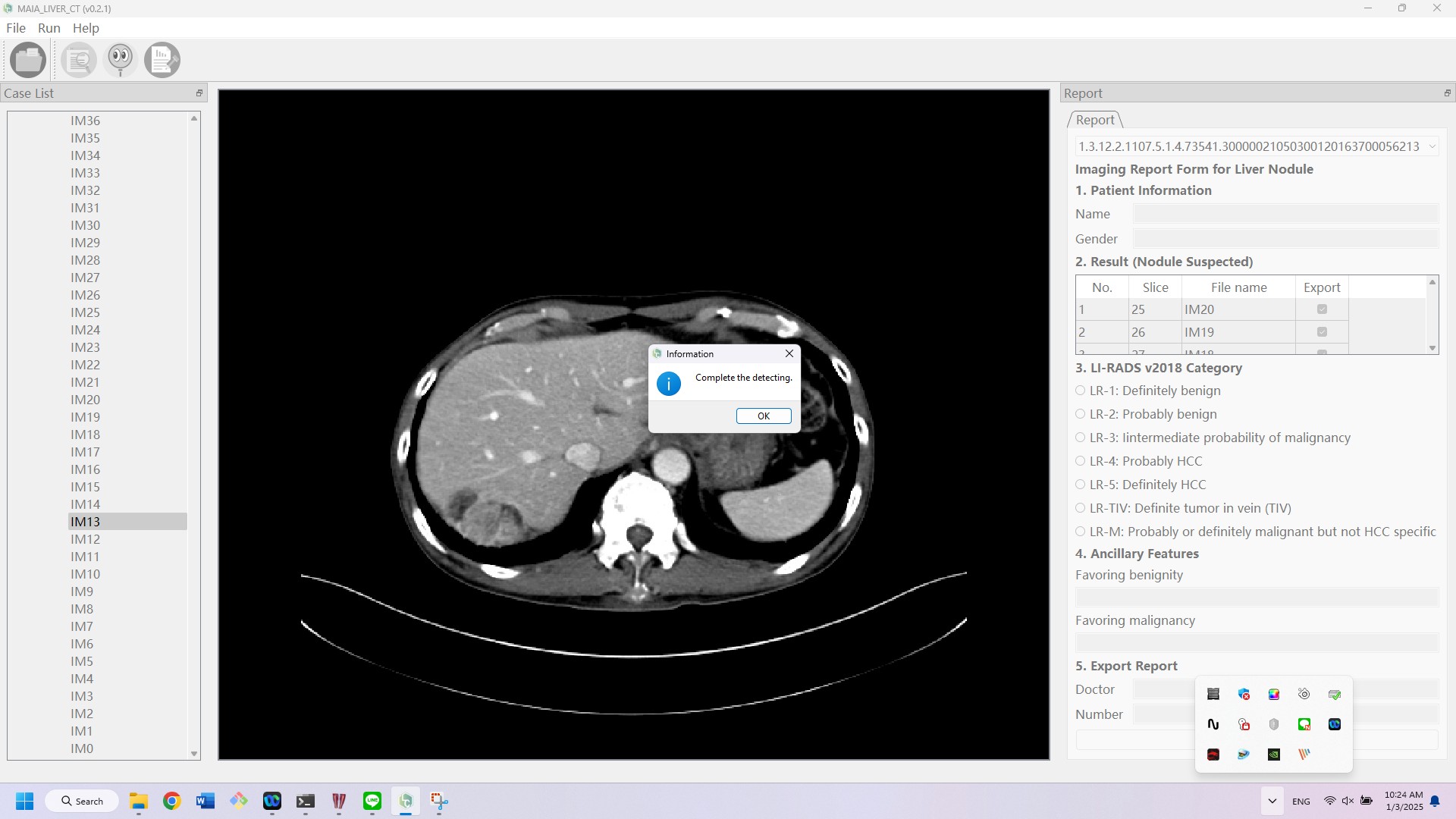
Task: Click NVIDIA icon in tray popup
Action: click(1274, 755)
